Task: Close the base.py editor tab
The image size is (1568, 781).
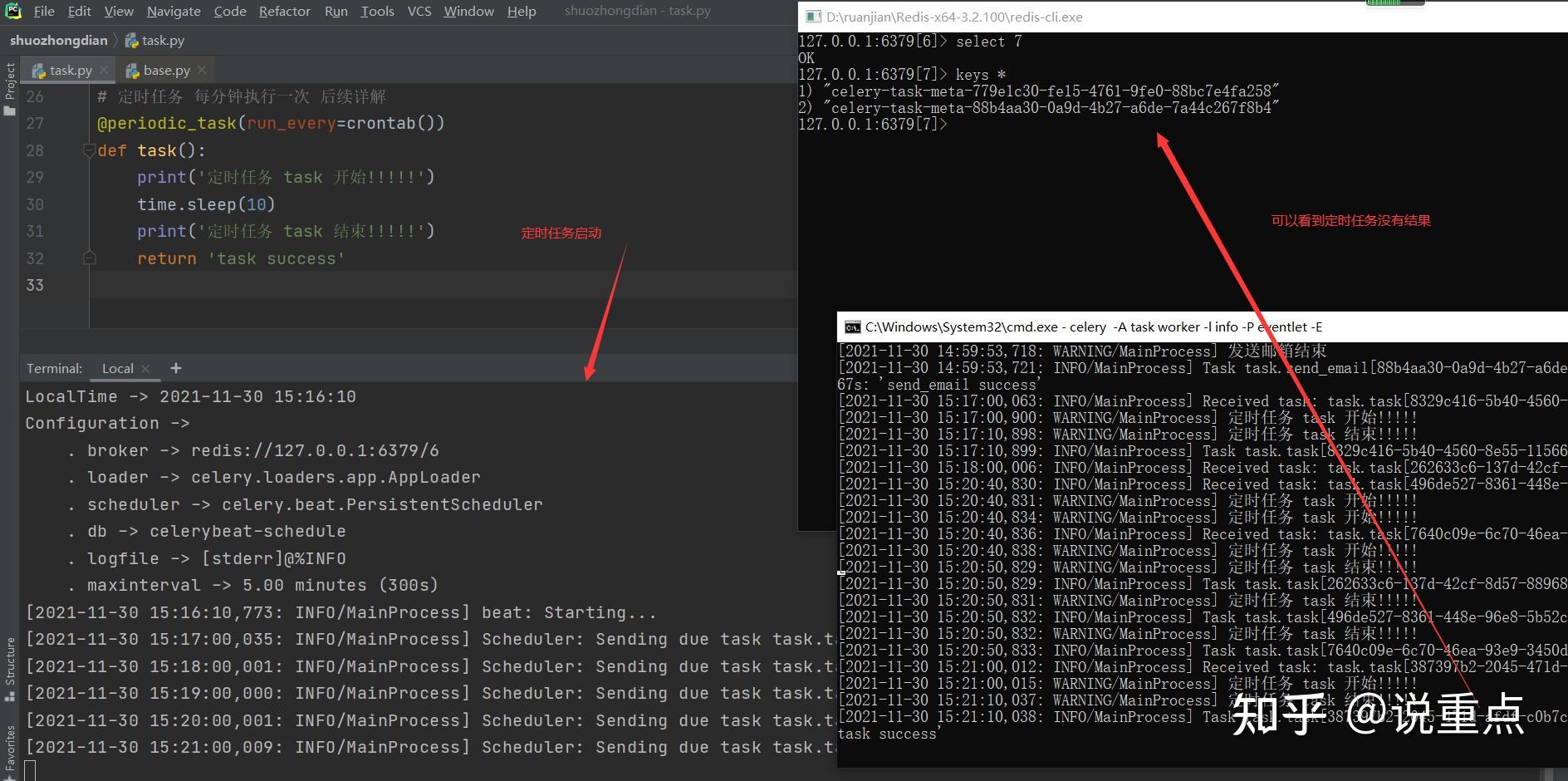Action: click(x=202, y=71)
